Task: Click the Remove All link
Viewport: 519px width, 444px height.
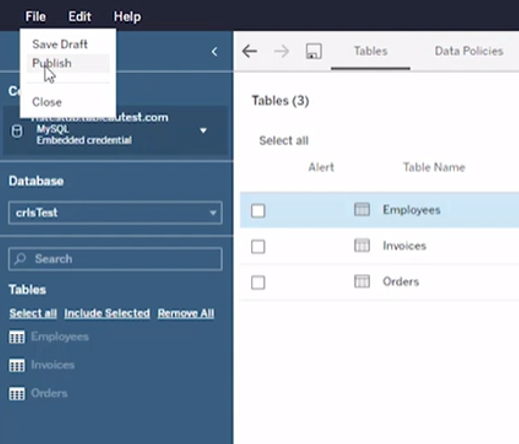Action: tap(186, 313)
